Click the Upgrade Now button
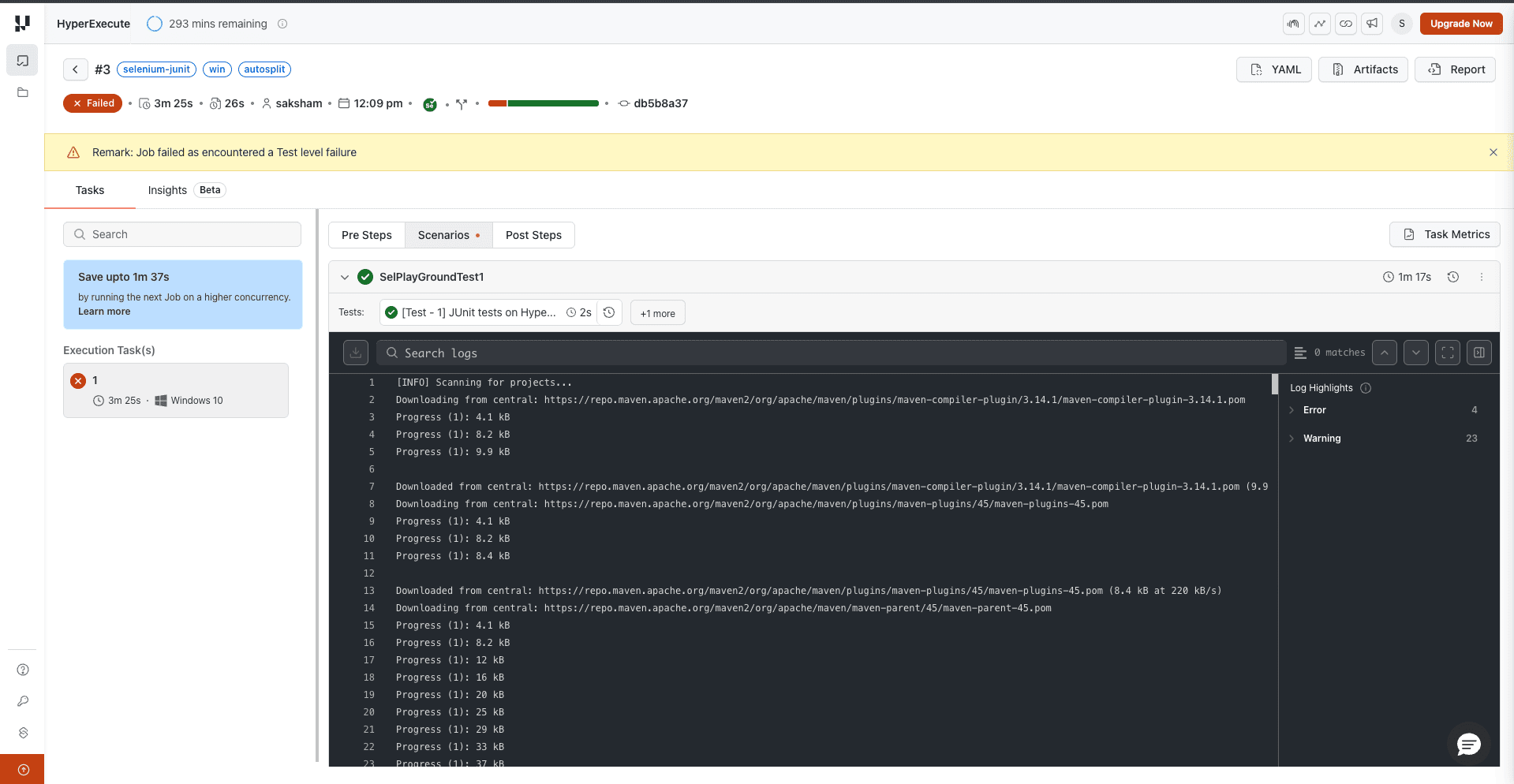1514x784 pixels. [1461, 24]
